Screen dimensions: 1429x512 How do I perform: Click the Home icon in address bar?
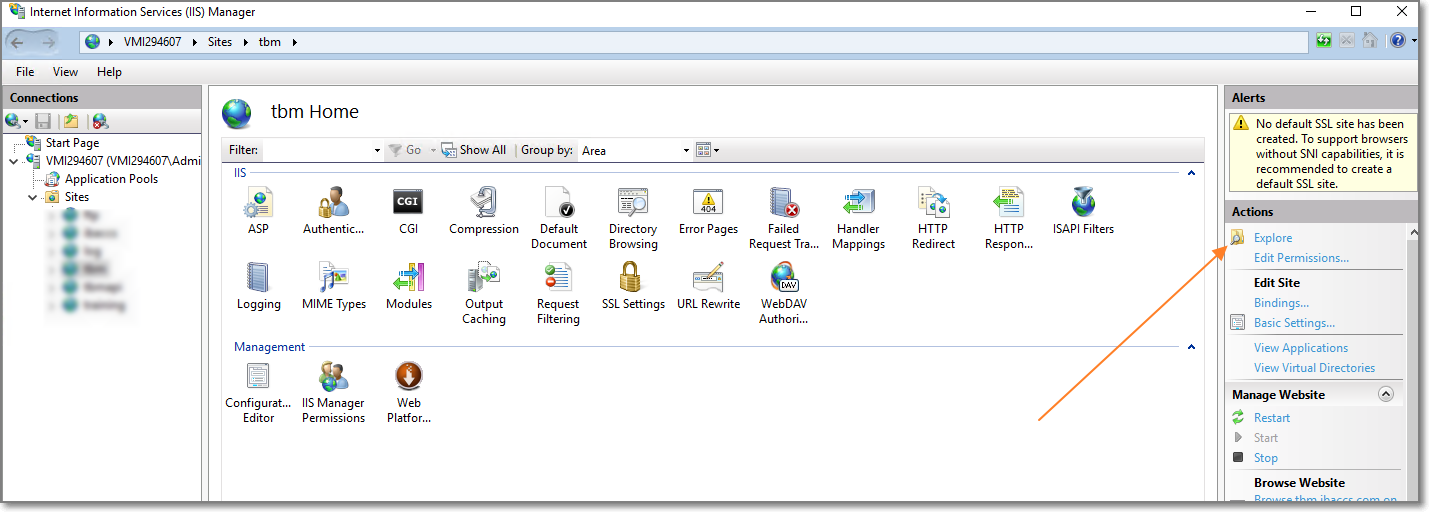pos(1370,41)
